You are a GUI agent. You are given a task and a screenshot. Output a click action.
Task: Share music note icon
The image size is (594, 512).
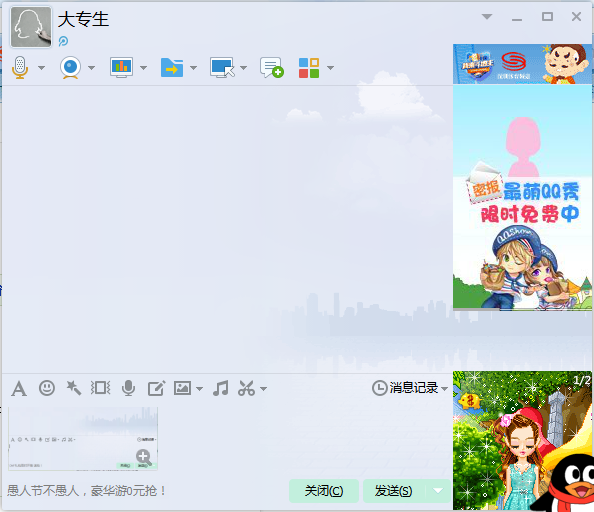point(220,388)
